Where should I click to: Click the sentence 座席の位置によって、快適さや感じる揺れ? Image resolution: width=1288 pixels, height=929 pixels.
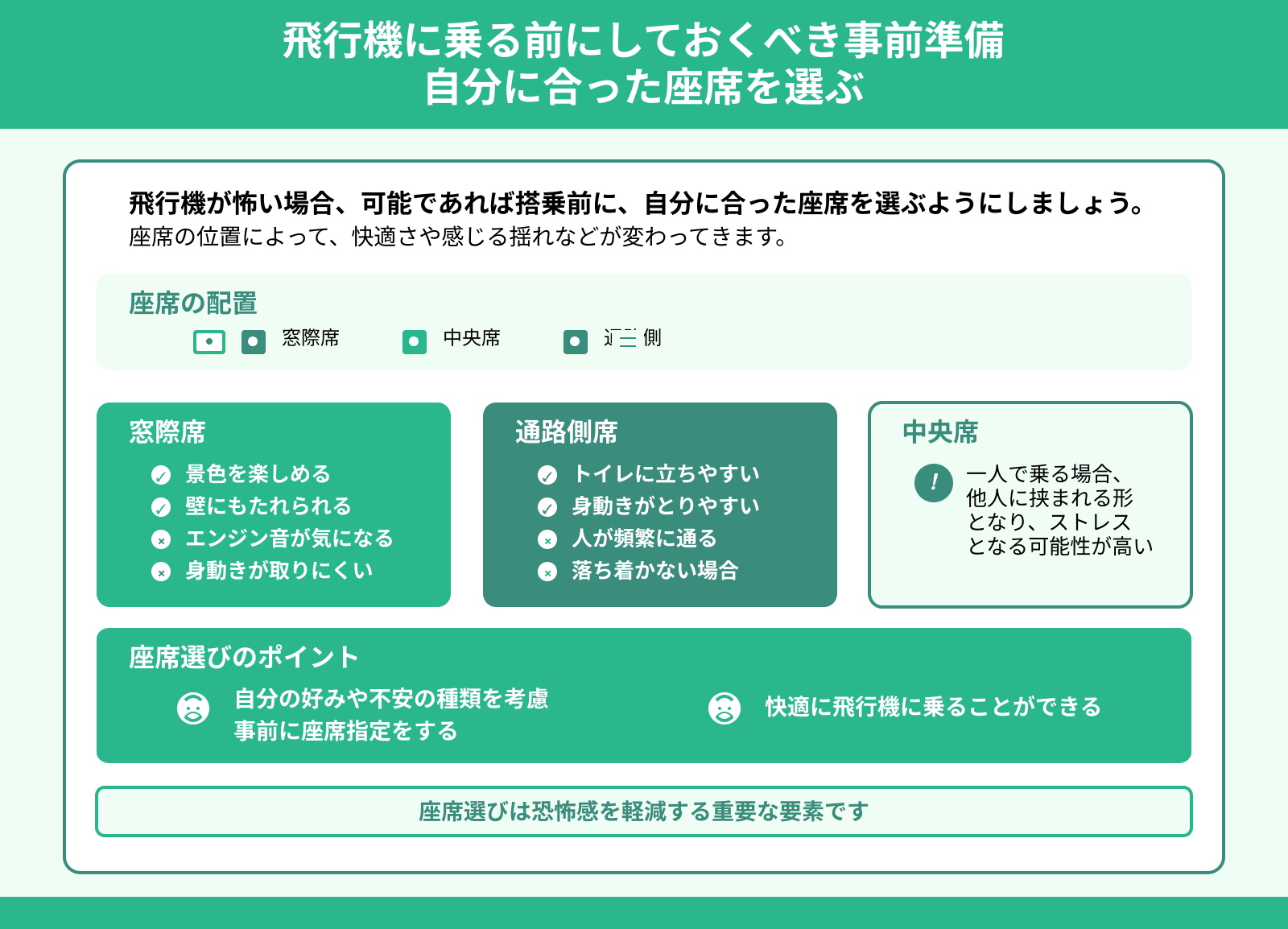point(457,237)
